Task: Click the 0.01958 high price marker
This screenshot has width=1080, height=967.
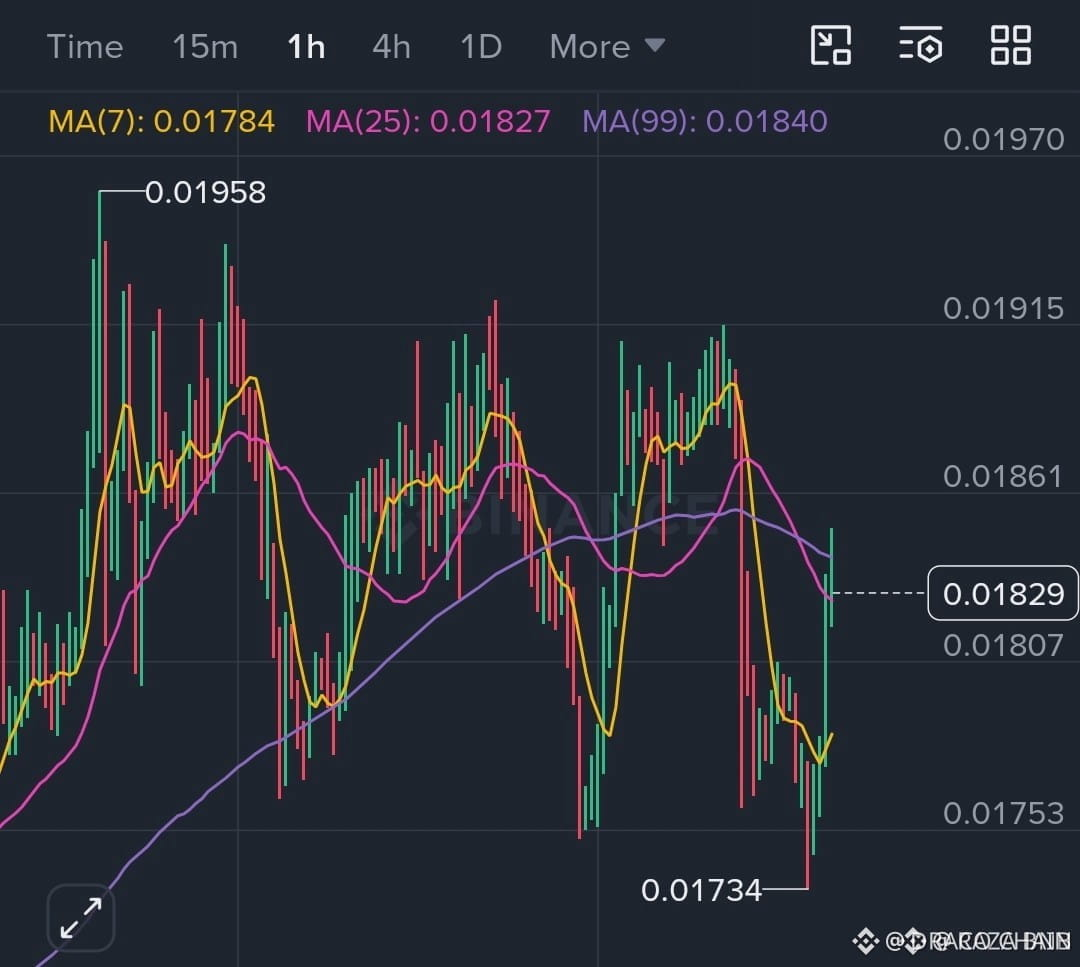Action: [x=205, y=192]
